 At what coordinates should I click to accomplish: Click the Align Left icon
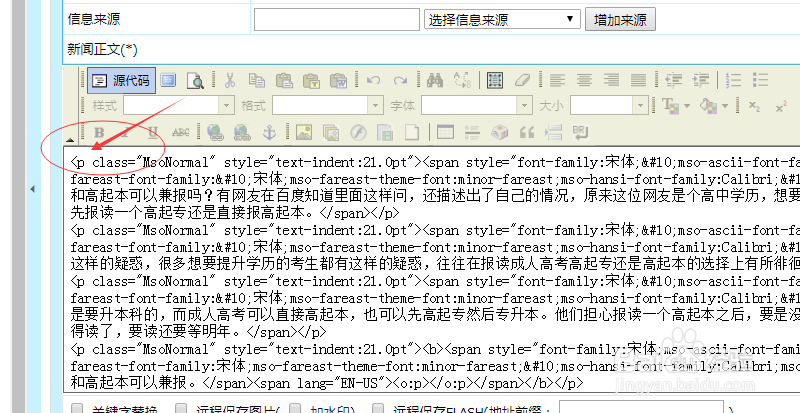[557, 80]
